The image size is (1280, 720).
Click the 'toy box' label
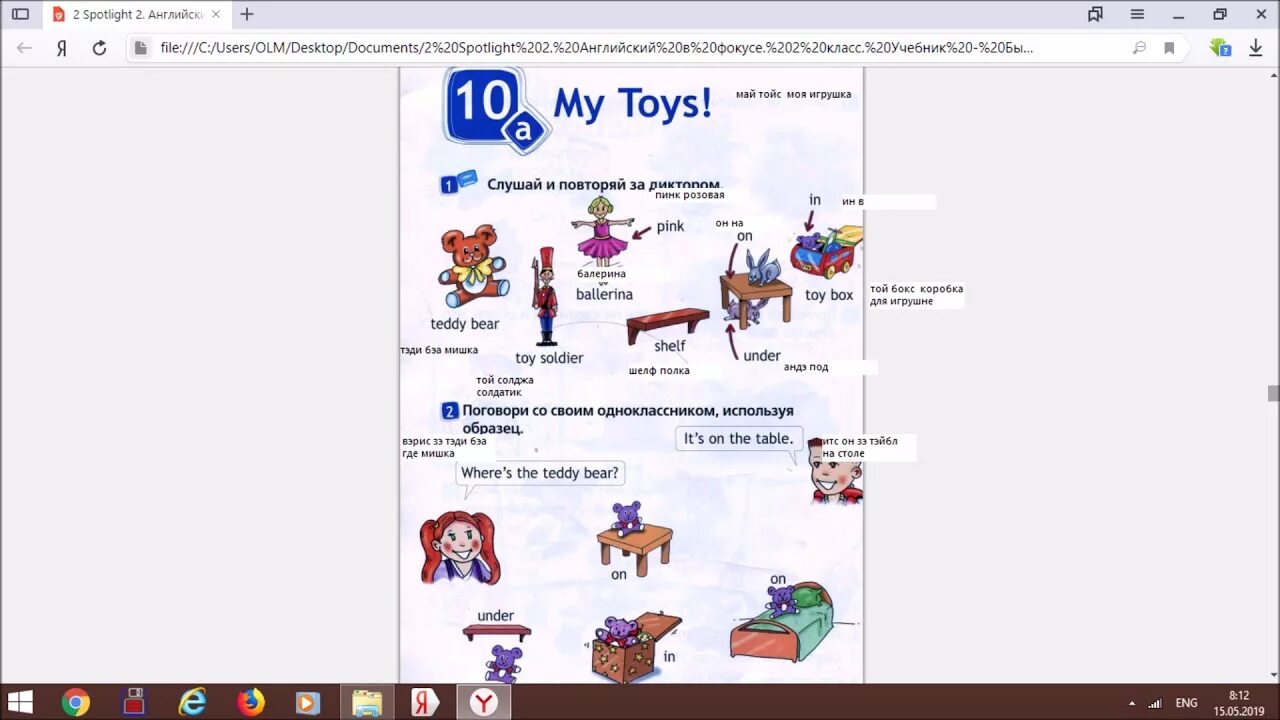point(829,295)
